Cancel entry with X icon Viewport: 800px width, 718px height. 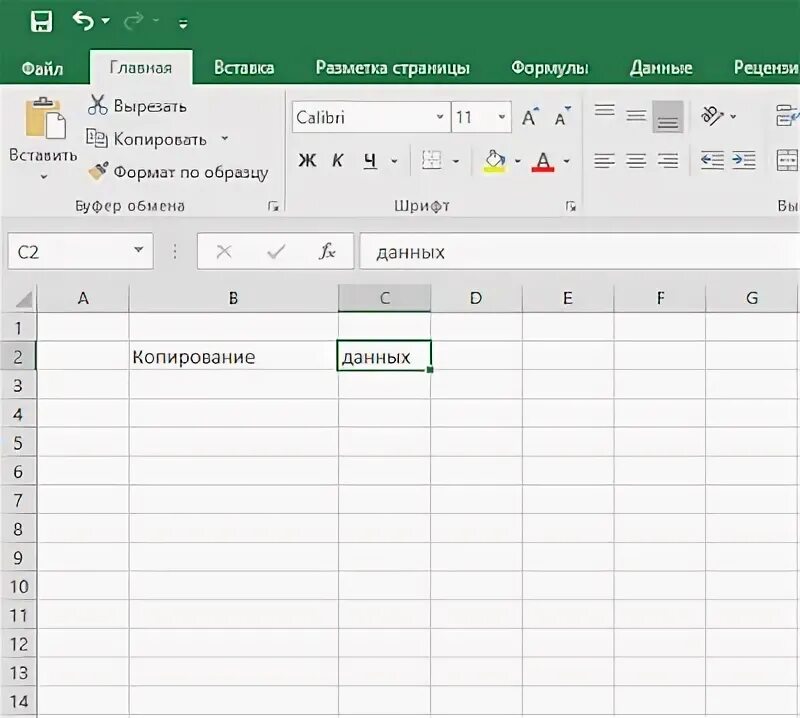223,252
